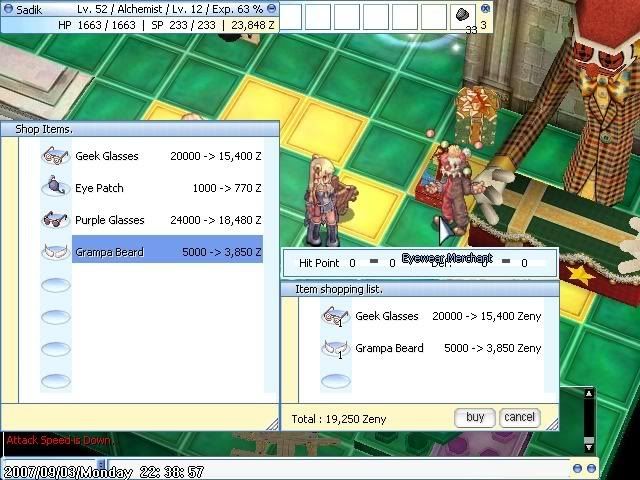
Task: Close the hotkey bar with its X icon
Action: coord(485,8)
